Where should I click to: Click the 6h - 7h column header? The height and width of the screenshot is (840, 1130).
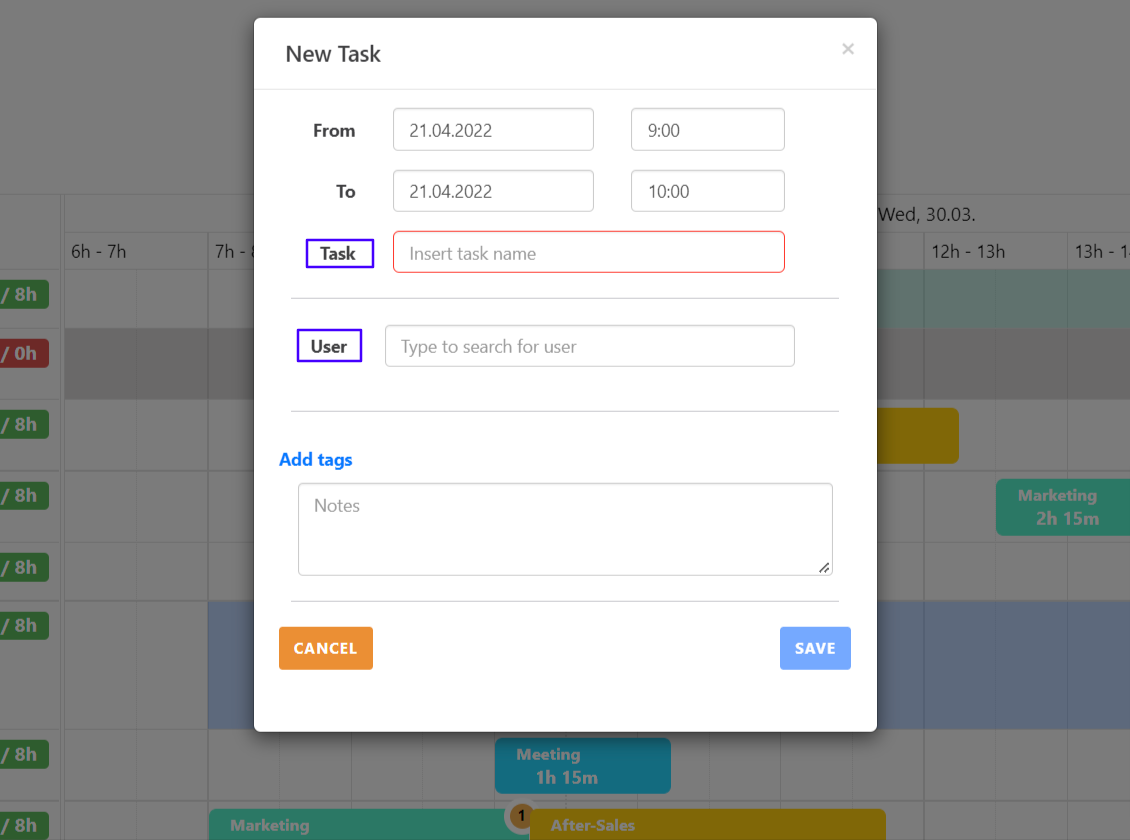pos(99,252)
